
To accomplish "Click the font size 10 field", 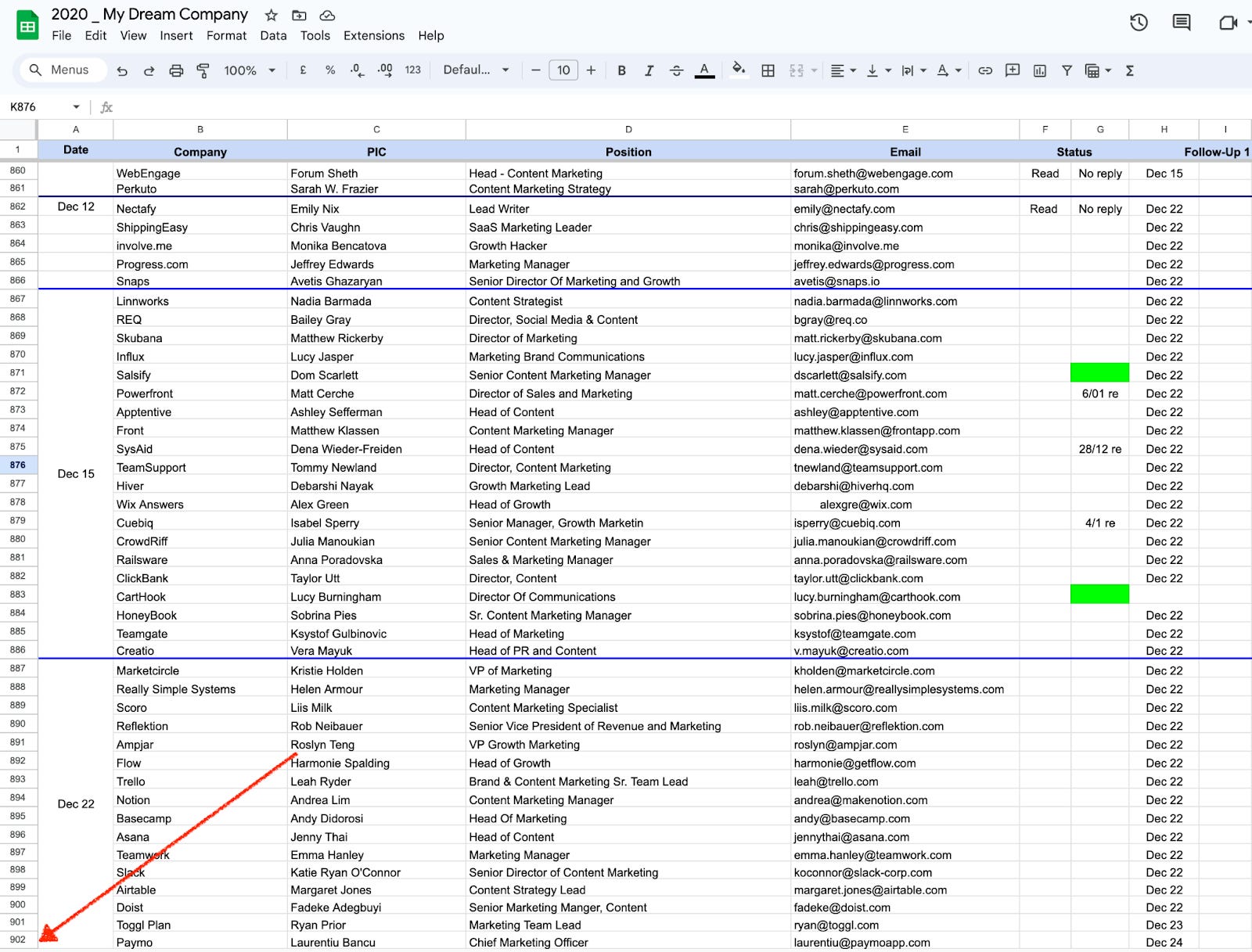I will click(x=563, y=70).
